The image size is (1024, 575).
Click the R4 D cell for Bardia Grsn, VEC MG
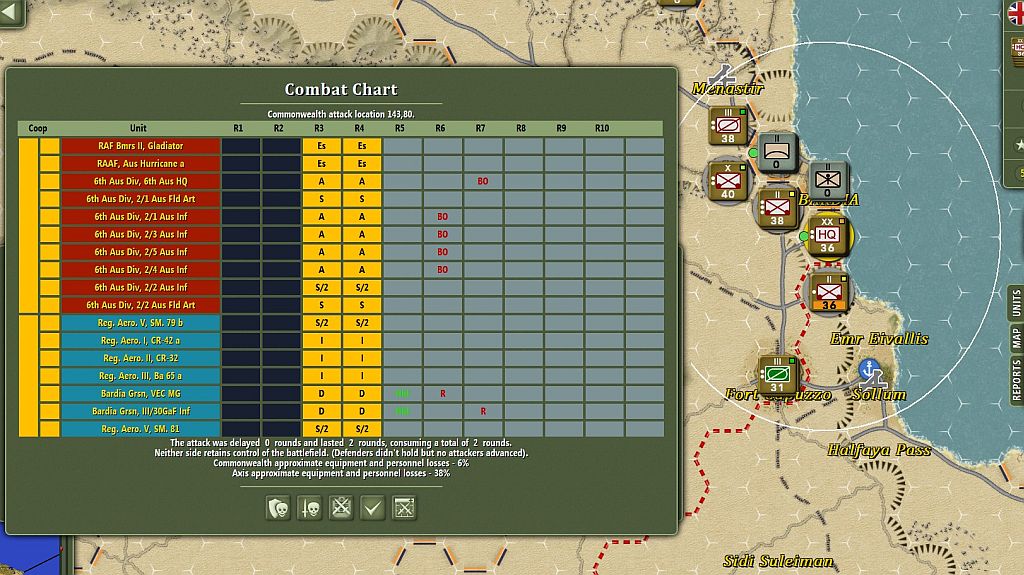click(x=362, y=393)
